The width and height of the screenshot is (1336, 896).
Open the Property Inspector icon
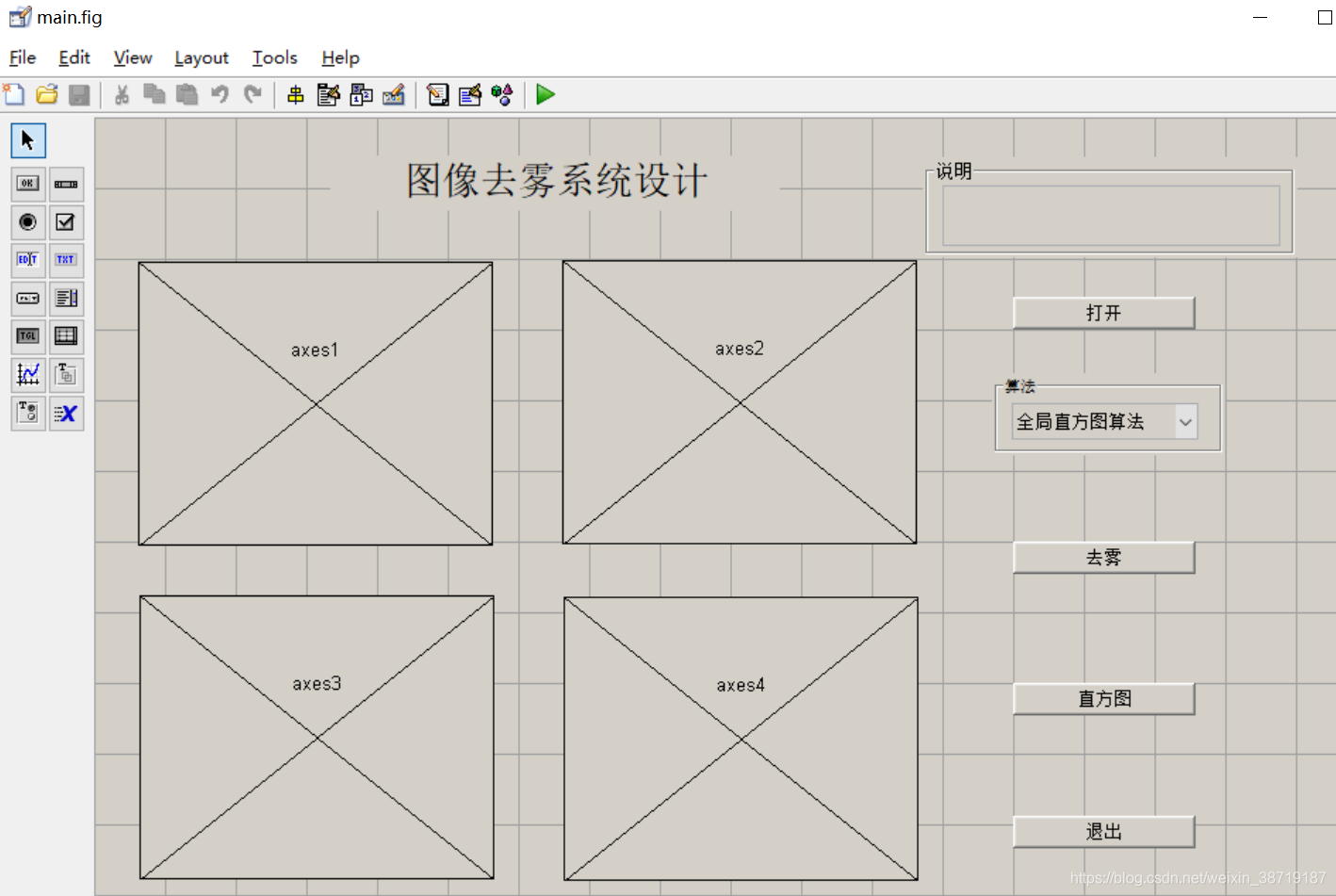(x=470, y=94)
